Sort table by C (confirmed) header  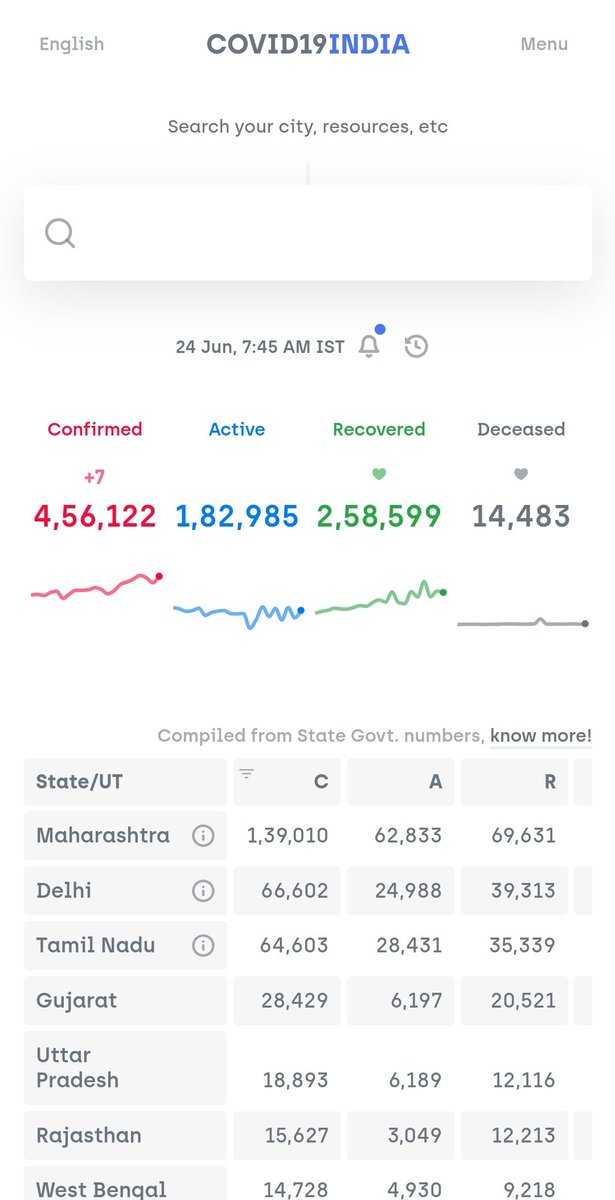[287, 782]
